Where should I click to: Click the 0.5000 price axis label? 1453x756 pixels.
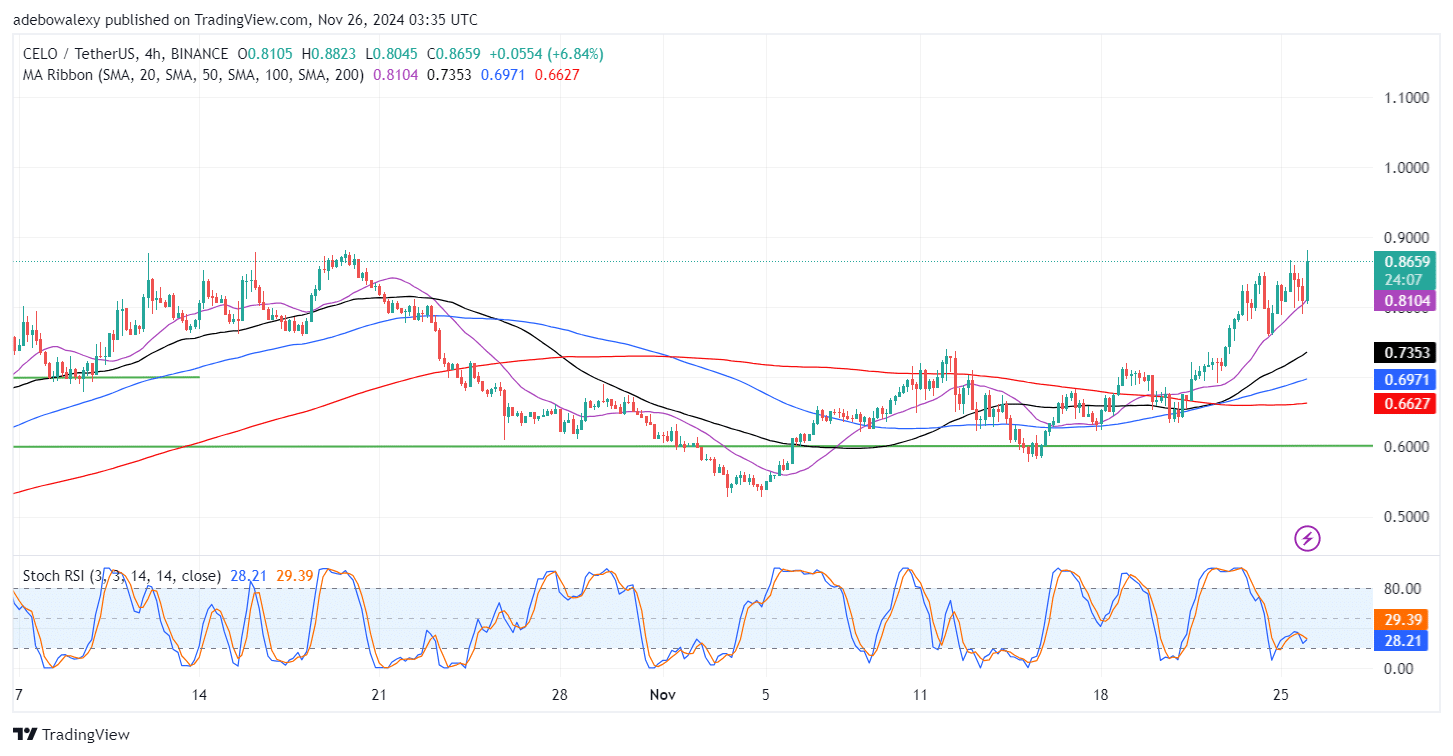1406,517
